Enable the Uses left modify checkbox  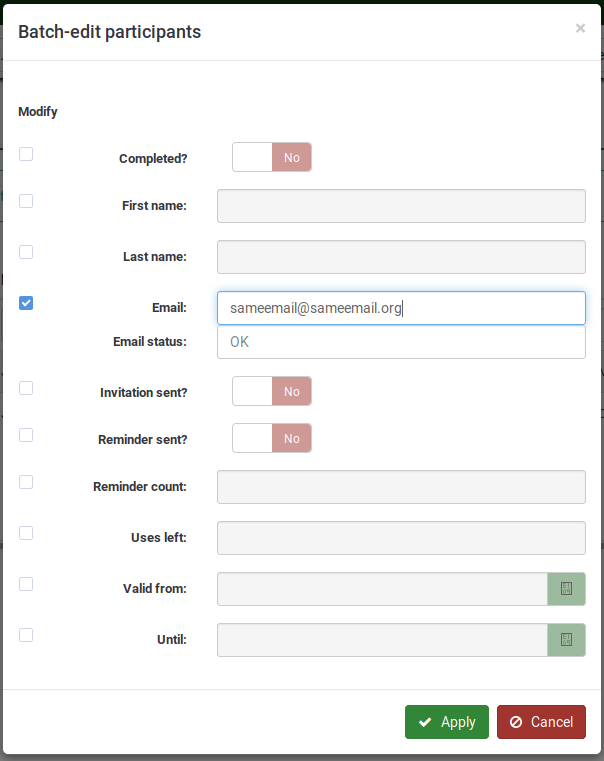[x=26, y=533]
